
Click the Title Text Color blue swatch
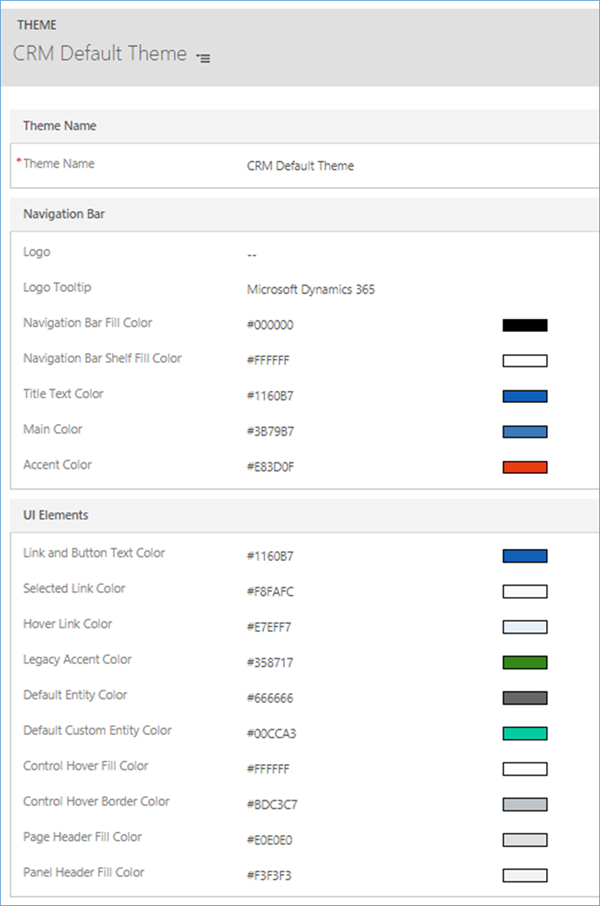tap(524, 396)
